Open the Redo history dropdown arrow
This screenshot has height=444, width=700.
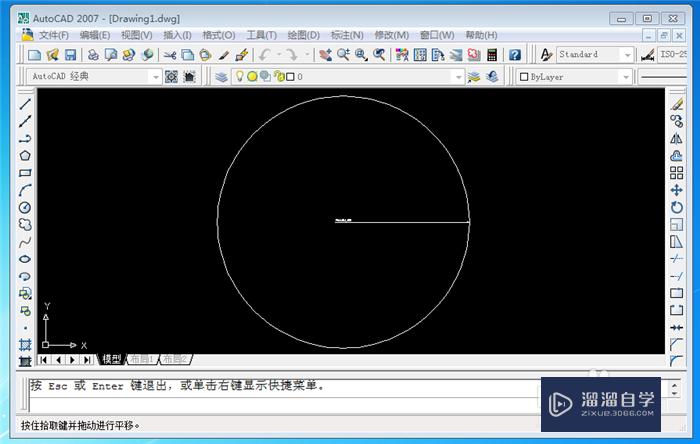tap(307, 55)
